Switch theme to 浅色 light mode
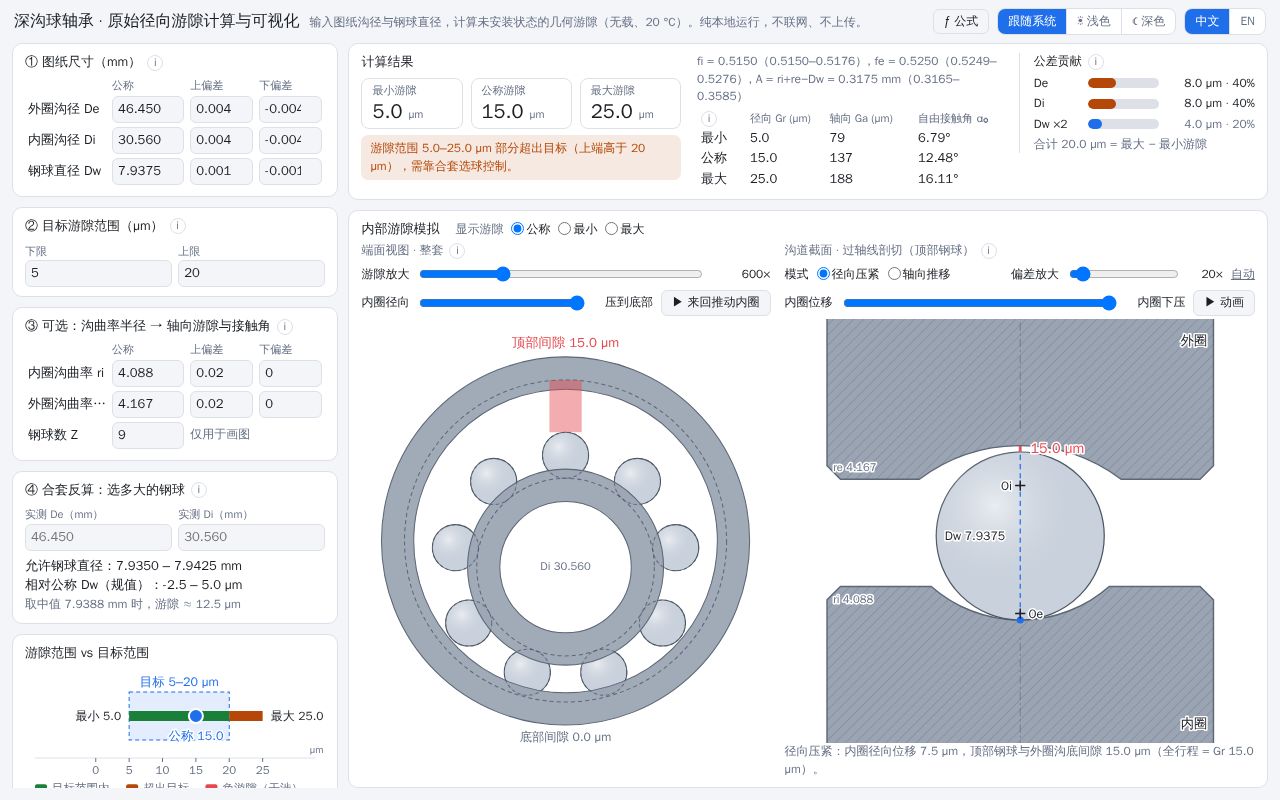Screen dimensions: 1280x800 coord(1093,21)
